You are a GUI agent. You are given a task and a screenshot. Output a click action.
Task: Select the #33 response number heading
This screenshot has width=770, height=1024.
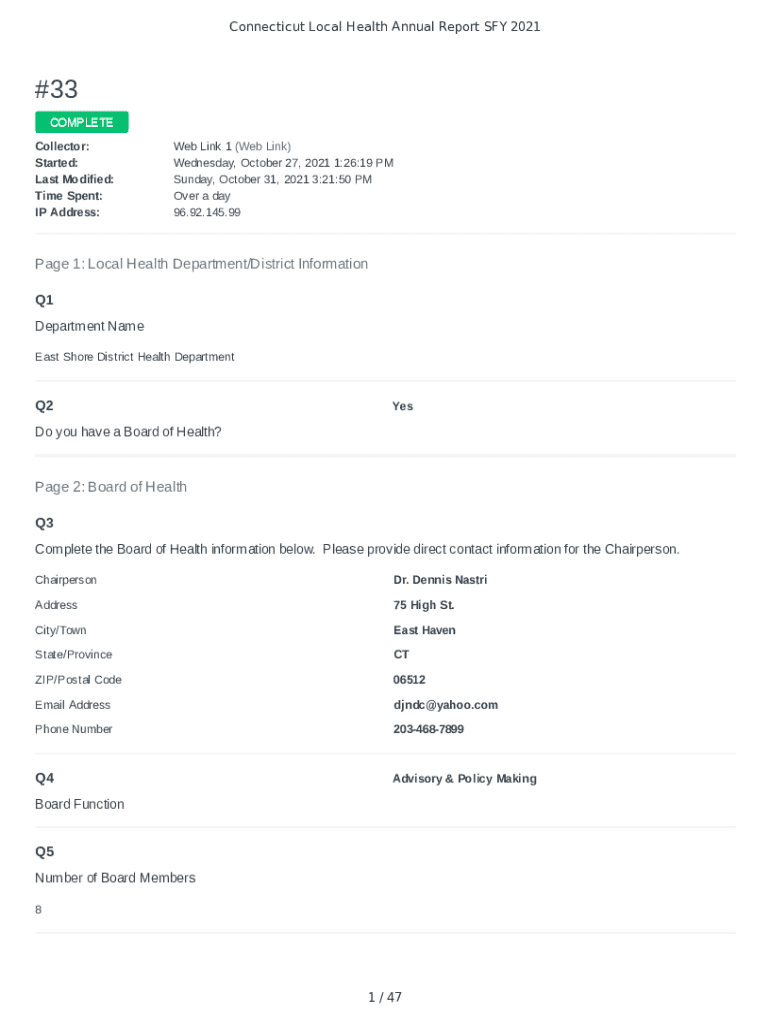tap(57, 90)
